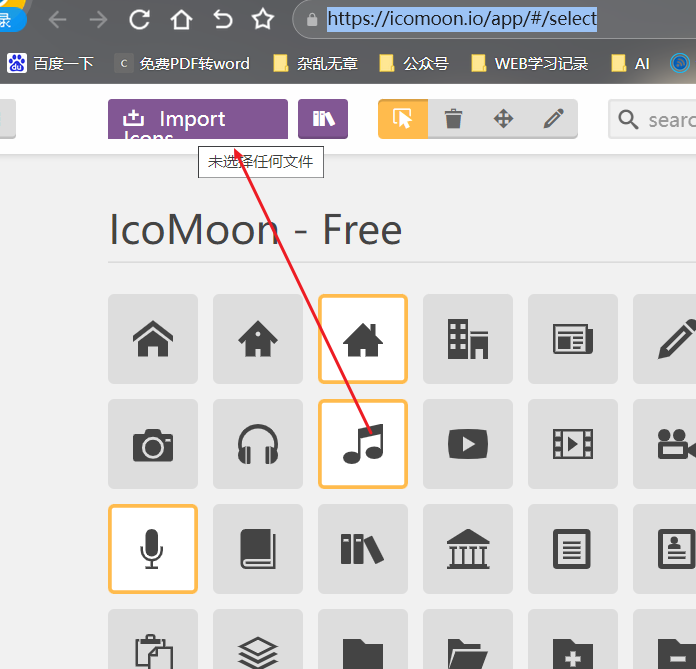The height and width of the screenshot is (669, 696).
Task: Open the WEB学习记录 bookmark folder
Action: click(x=530, y=63)
